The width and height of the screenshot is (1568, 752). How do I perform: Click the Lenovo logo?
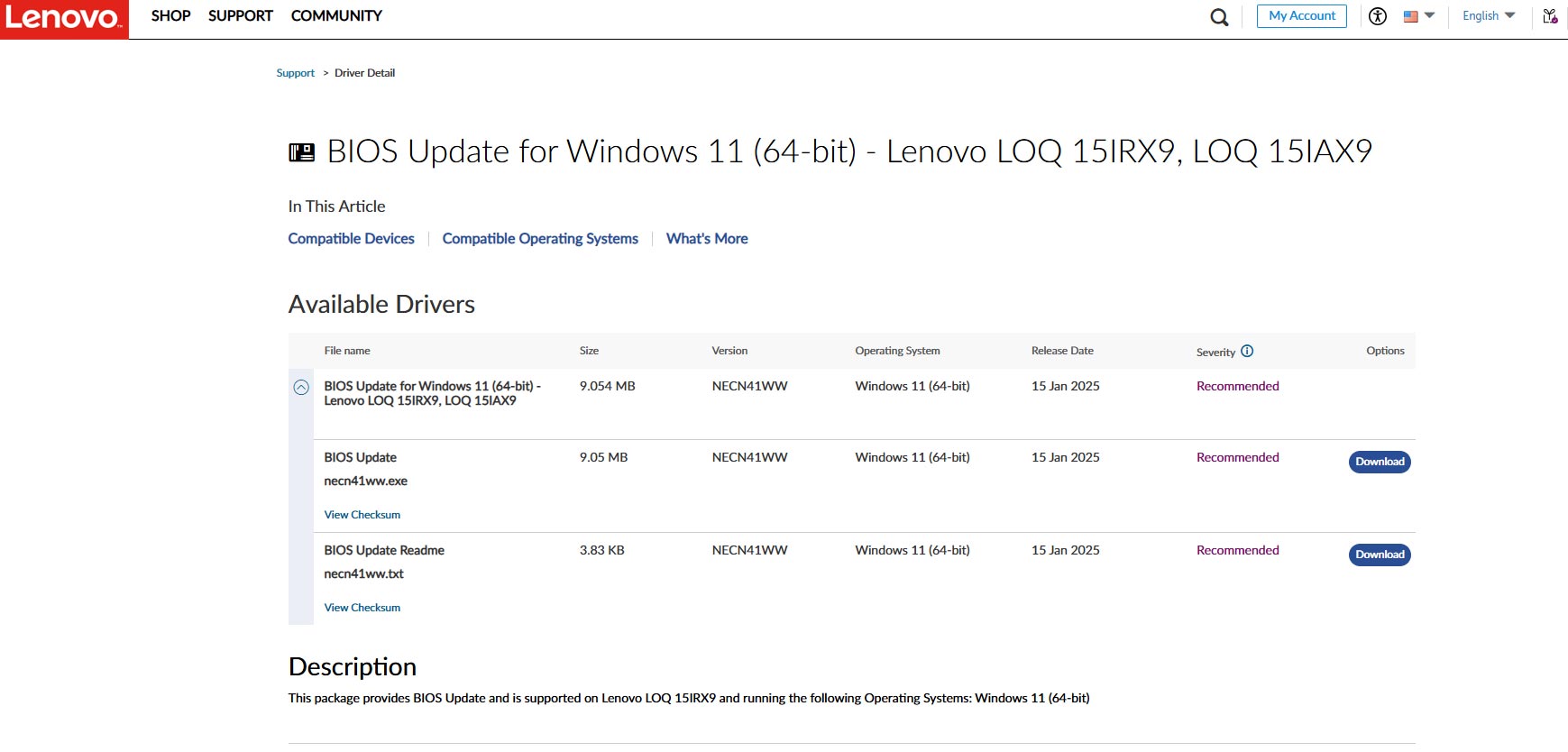click(x=63, y=18)
